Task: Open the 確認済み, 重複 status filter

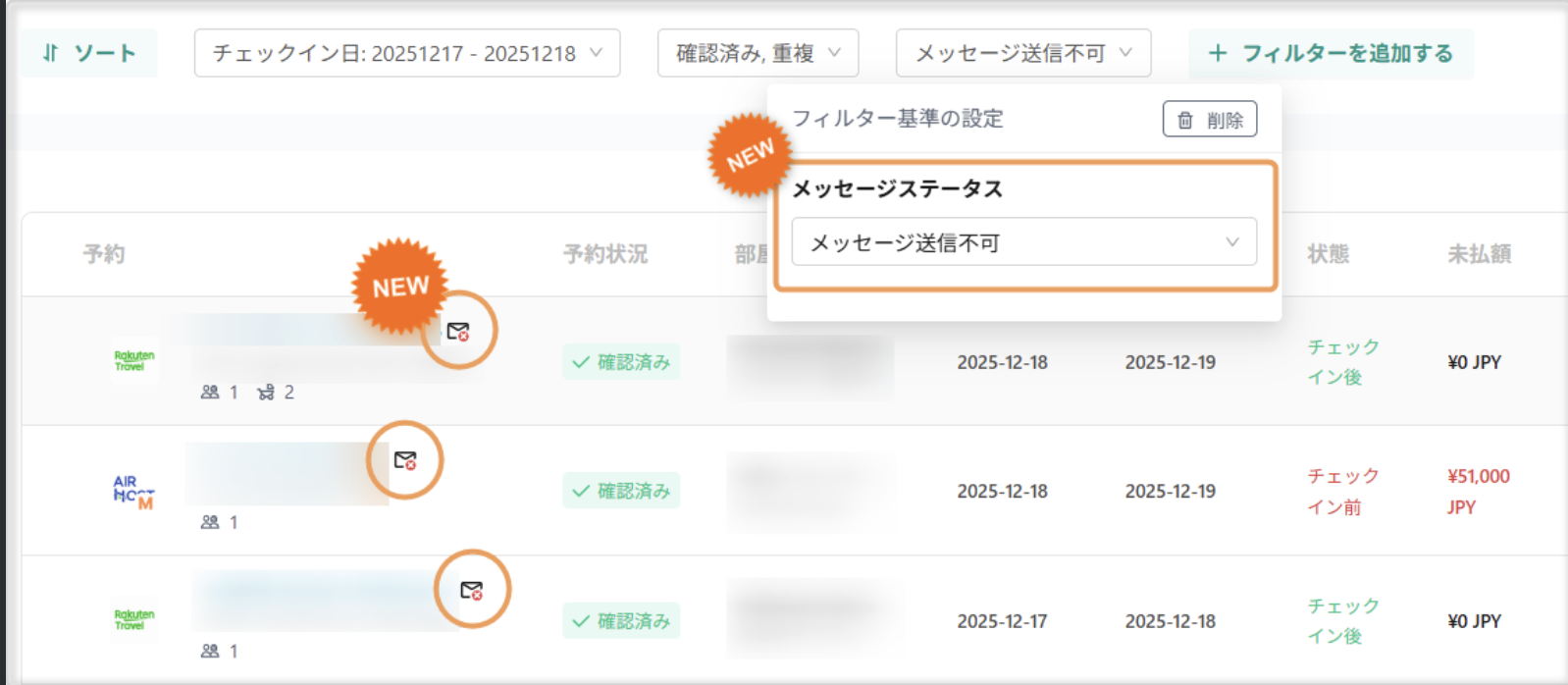Action: 758,53
